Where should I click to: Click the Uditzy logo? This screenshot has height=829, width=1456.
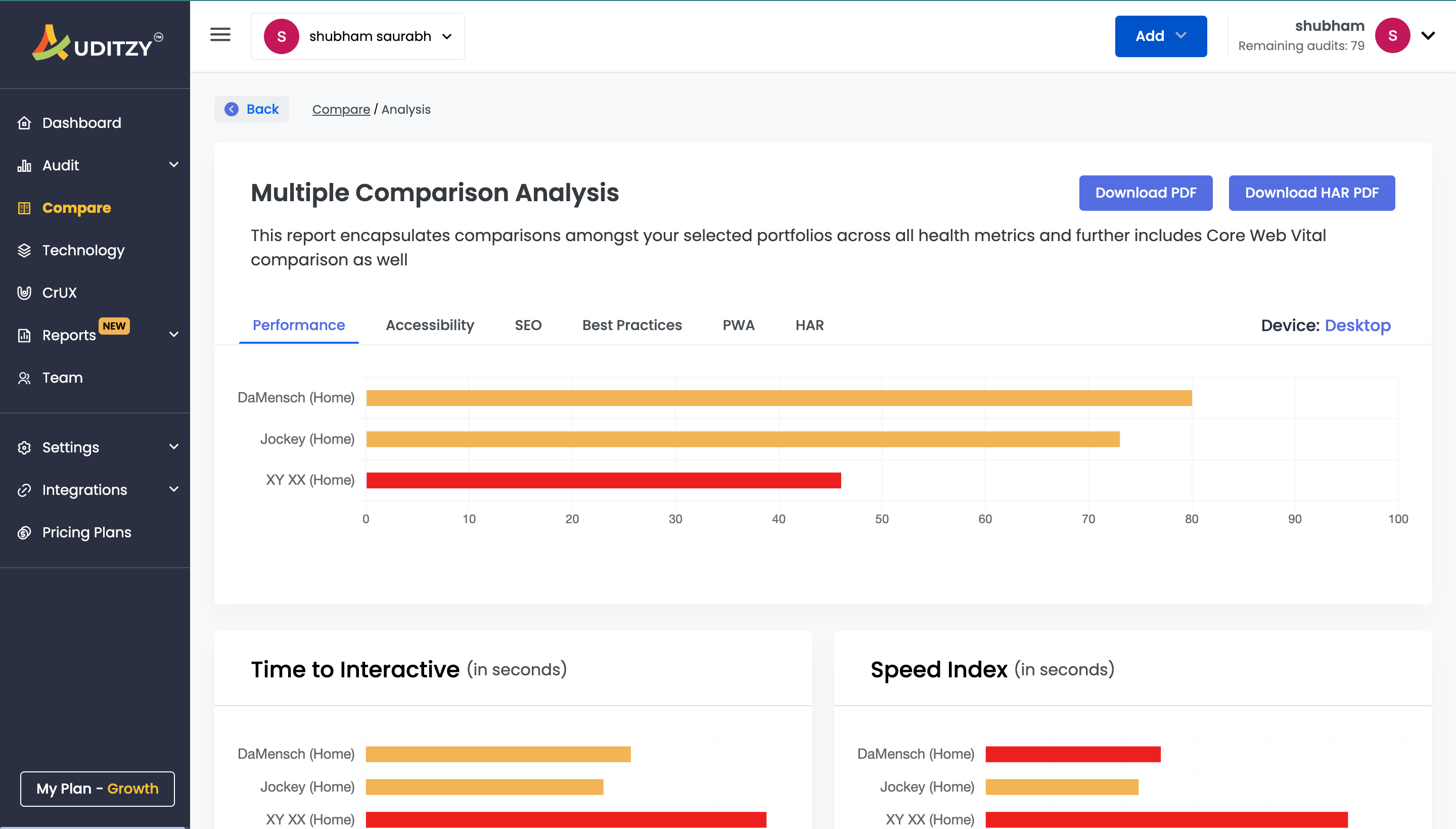(x=97, y=43)
